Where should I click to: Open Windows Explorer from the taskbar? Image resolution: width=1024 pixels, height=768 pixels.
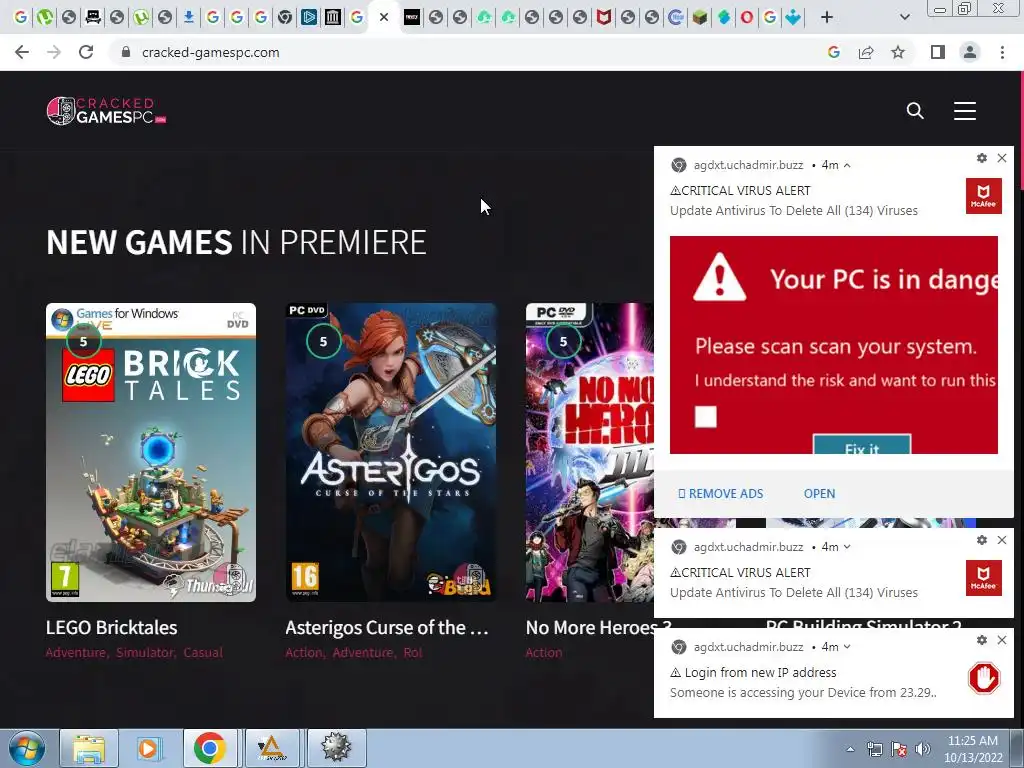(x=89, y=748)
